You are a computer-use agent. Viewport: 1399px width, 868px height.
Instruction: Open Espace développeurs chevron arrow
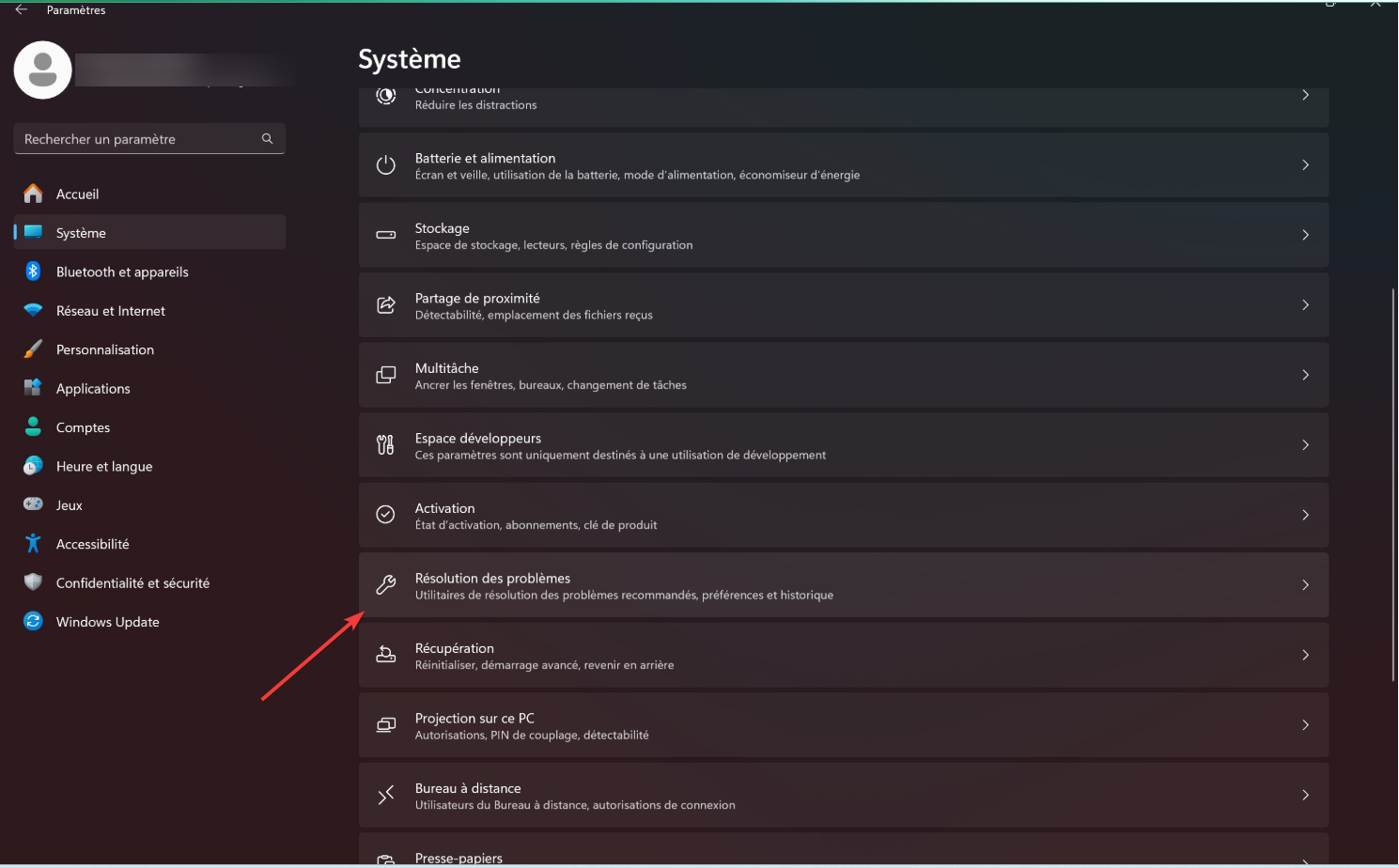click(x=1306, y=445)
